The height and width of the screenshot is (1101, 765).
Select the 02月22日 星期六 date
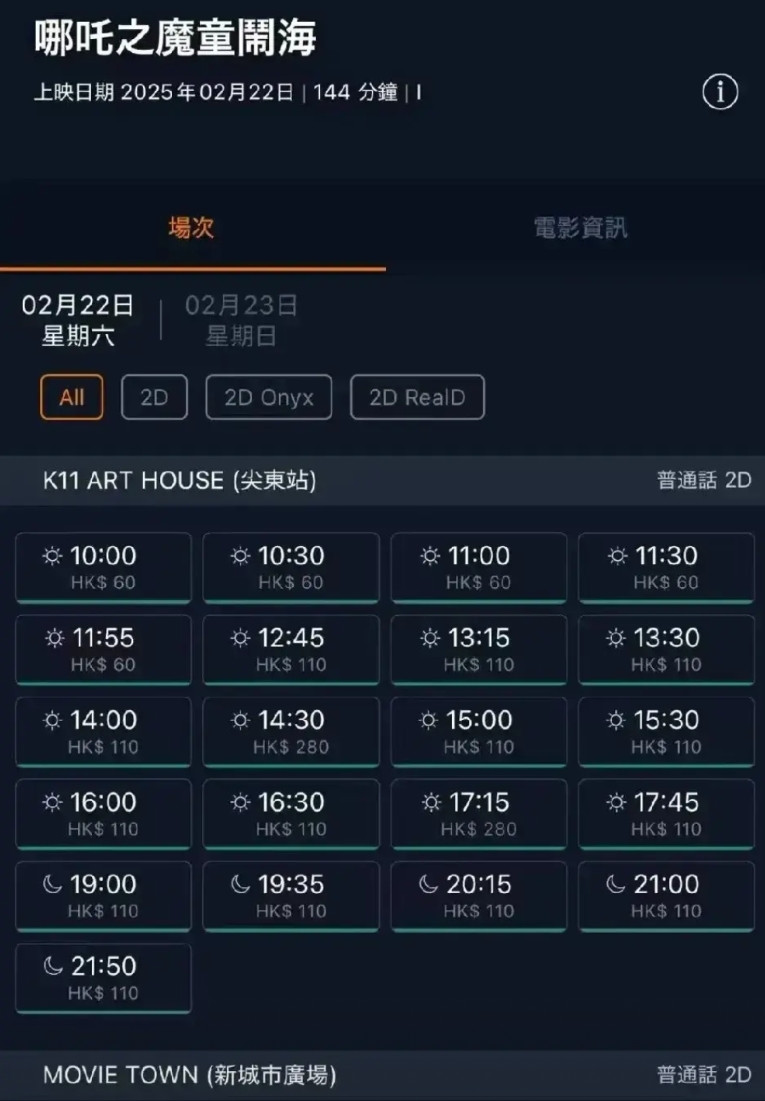click(77, 320)
